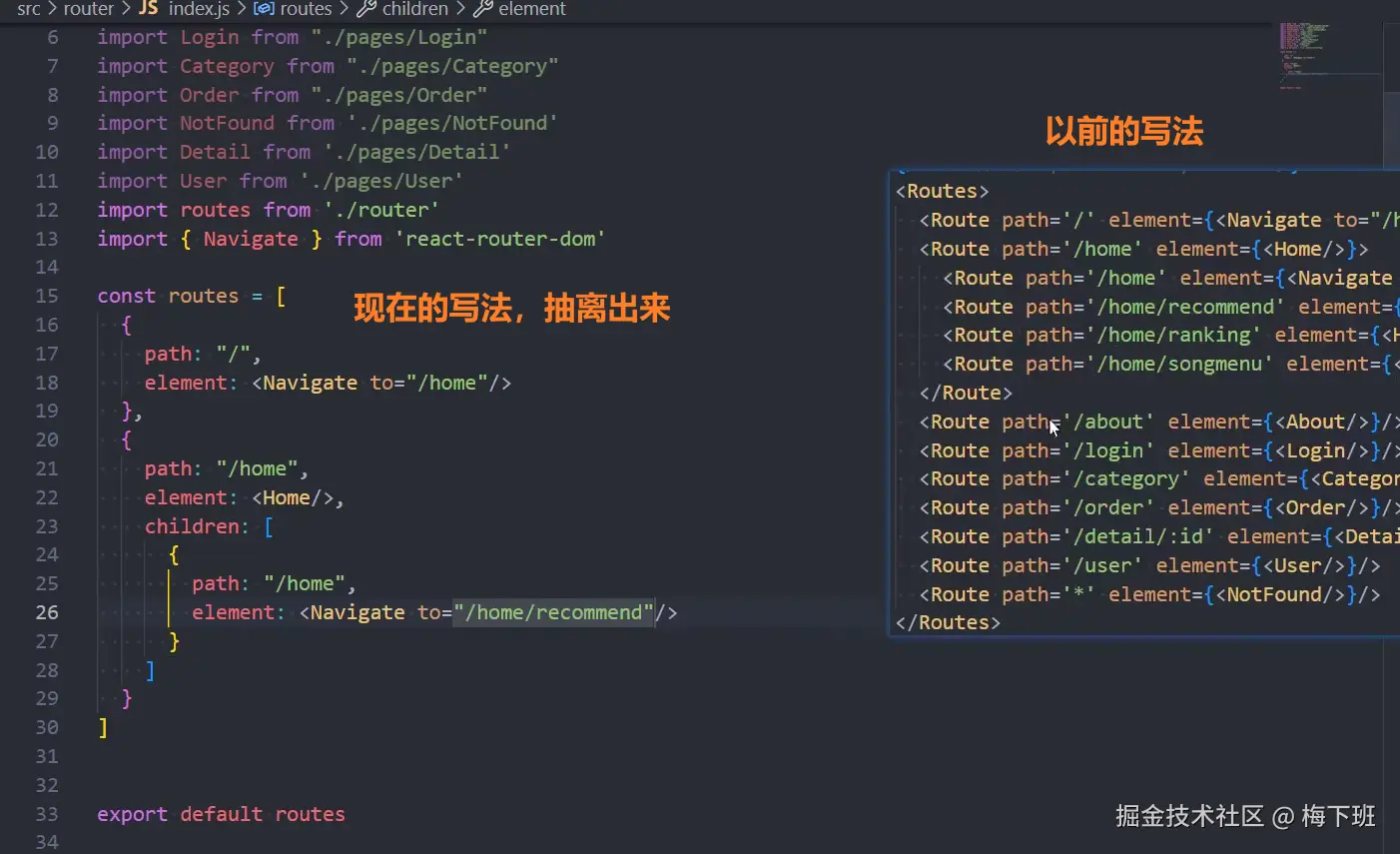Click the opening <Routes> tag in popup
Screen dimensions: 1400x854
pos(943,191)
